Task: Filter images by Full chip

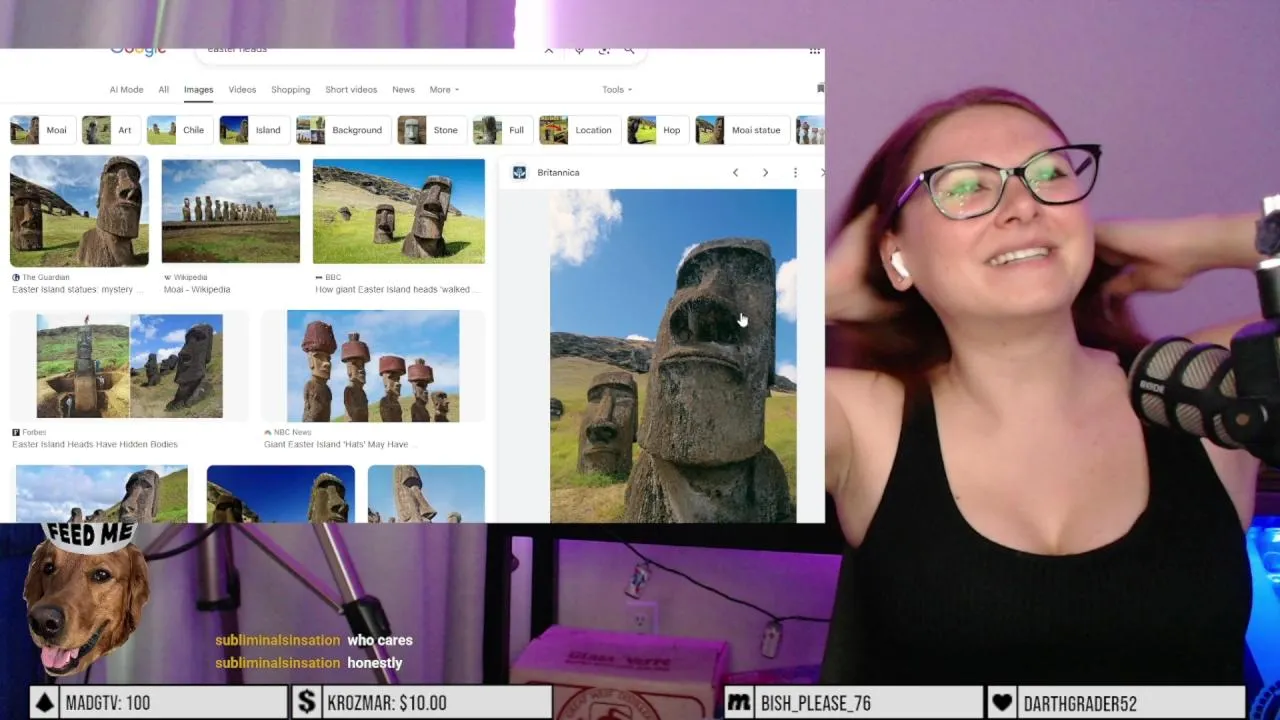Action: tap(501, 130)
